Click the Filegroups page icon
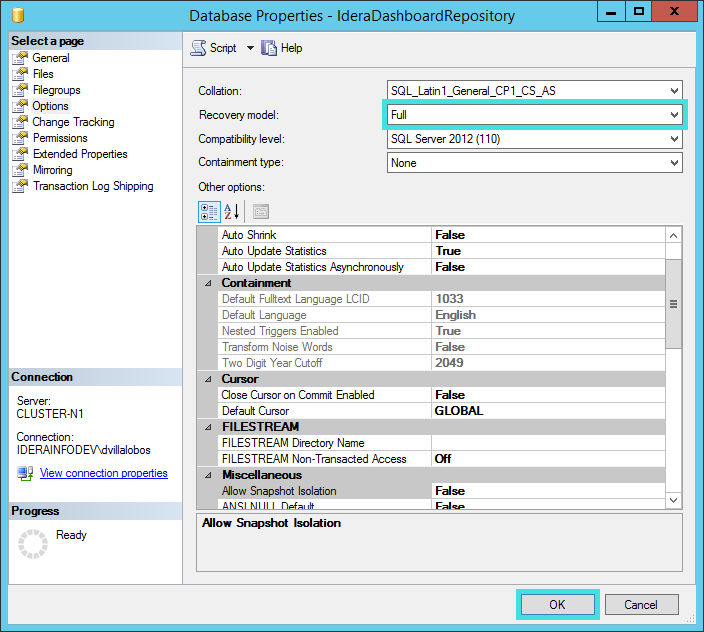 click(20, 90)
